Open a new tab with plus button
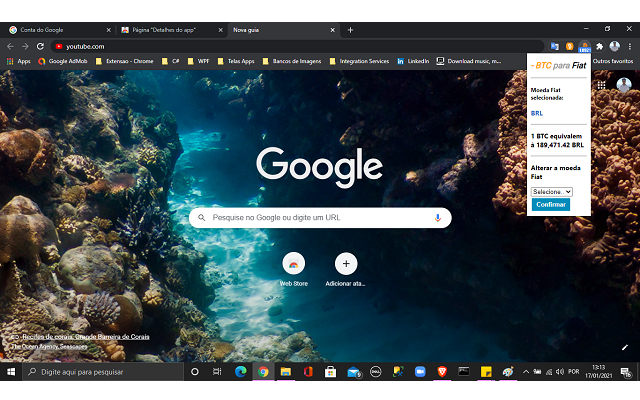The width and height of the screenshot is (640, 400). pos(350,30)
